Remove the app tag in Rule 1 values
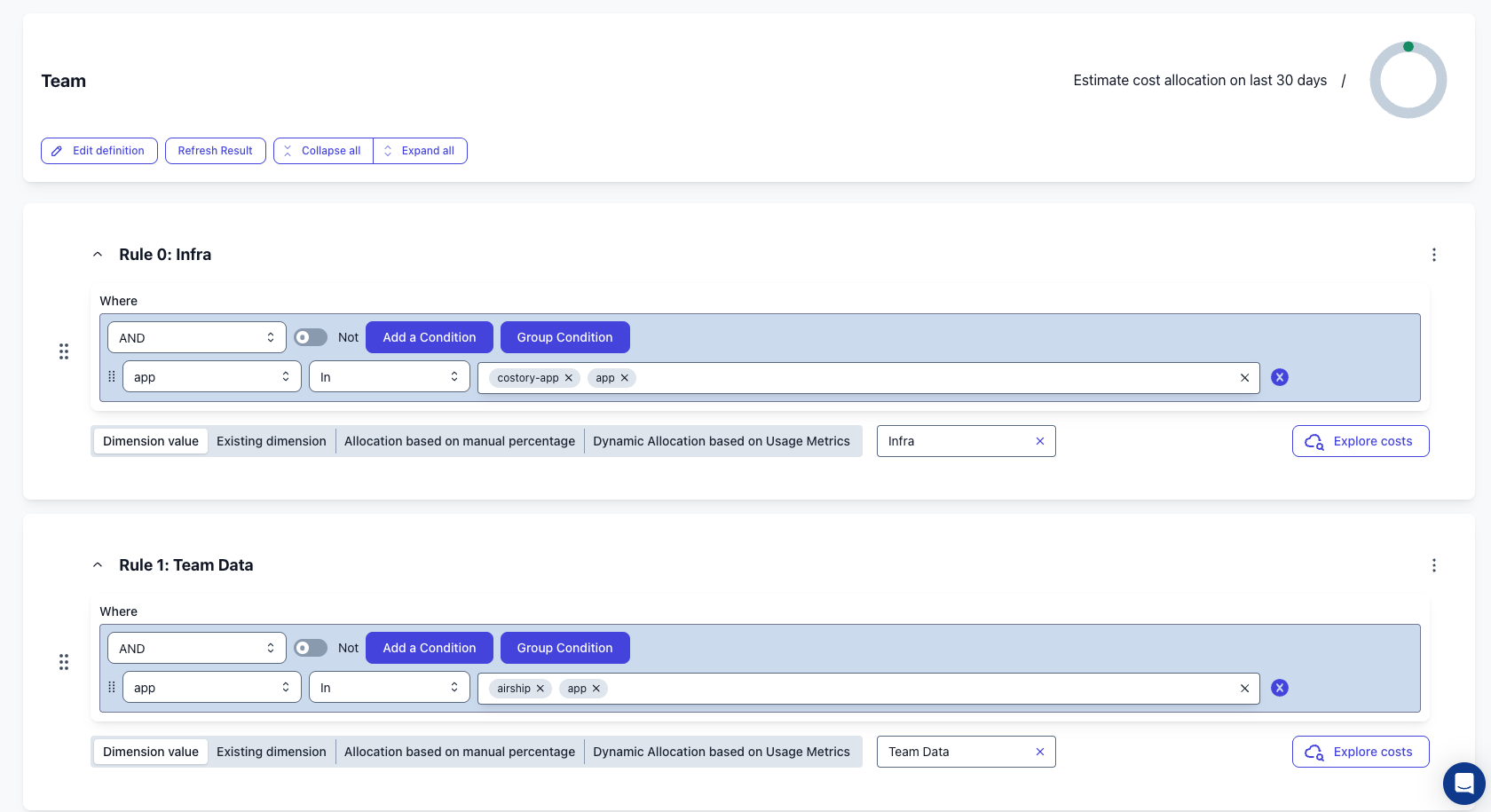The height and width of the screenshot is (812, 1491). (596, 689)
